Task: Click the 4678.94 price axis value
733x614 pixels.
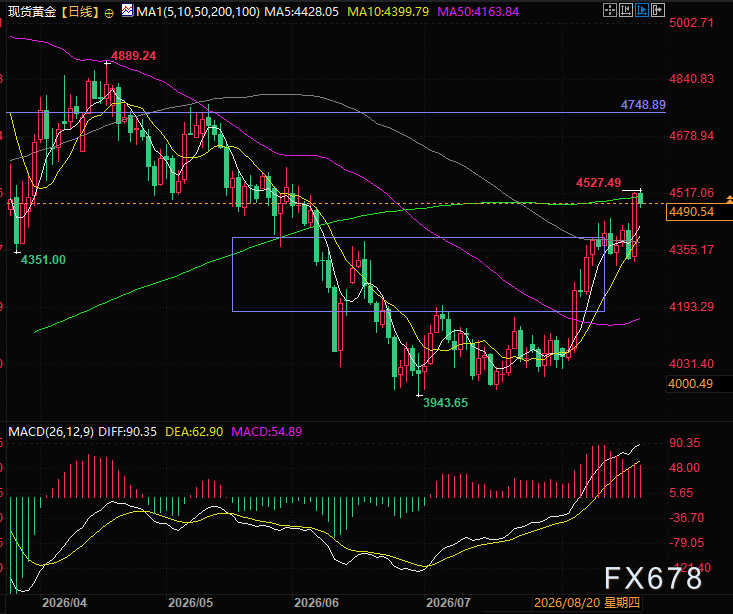Action: point(691,136)
